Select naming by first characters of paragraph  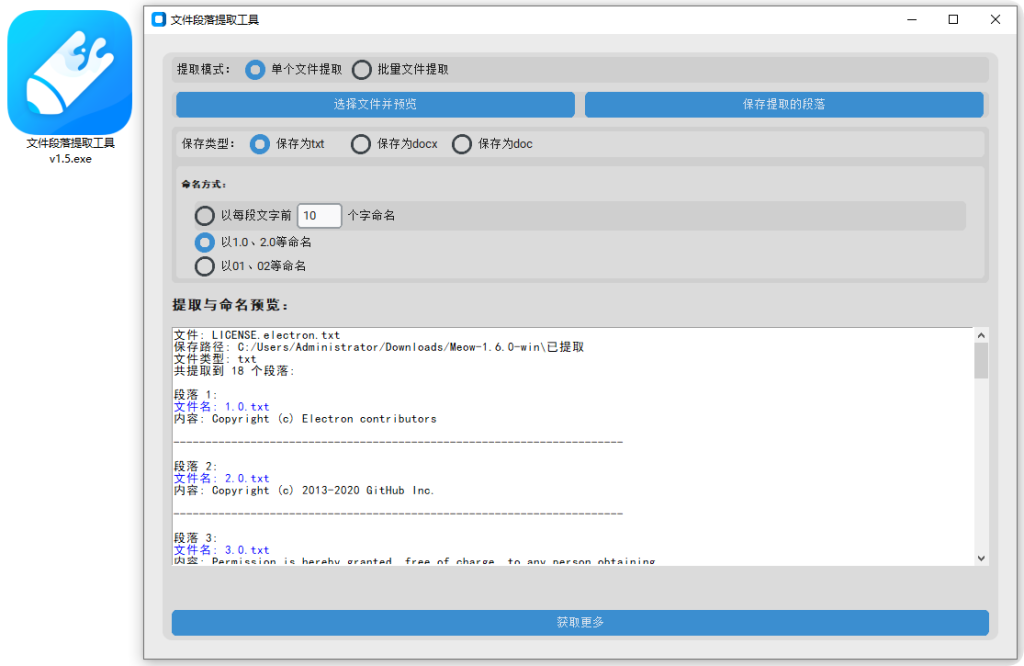205,215
